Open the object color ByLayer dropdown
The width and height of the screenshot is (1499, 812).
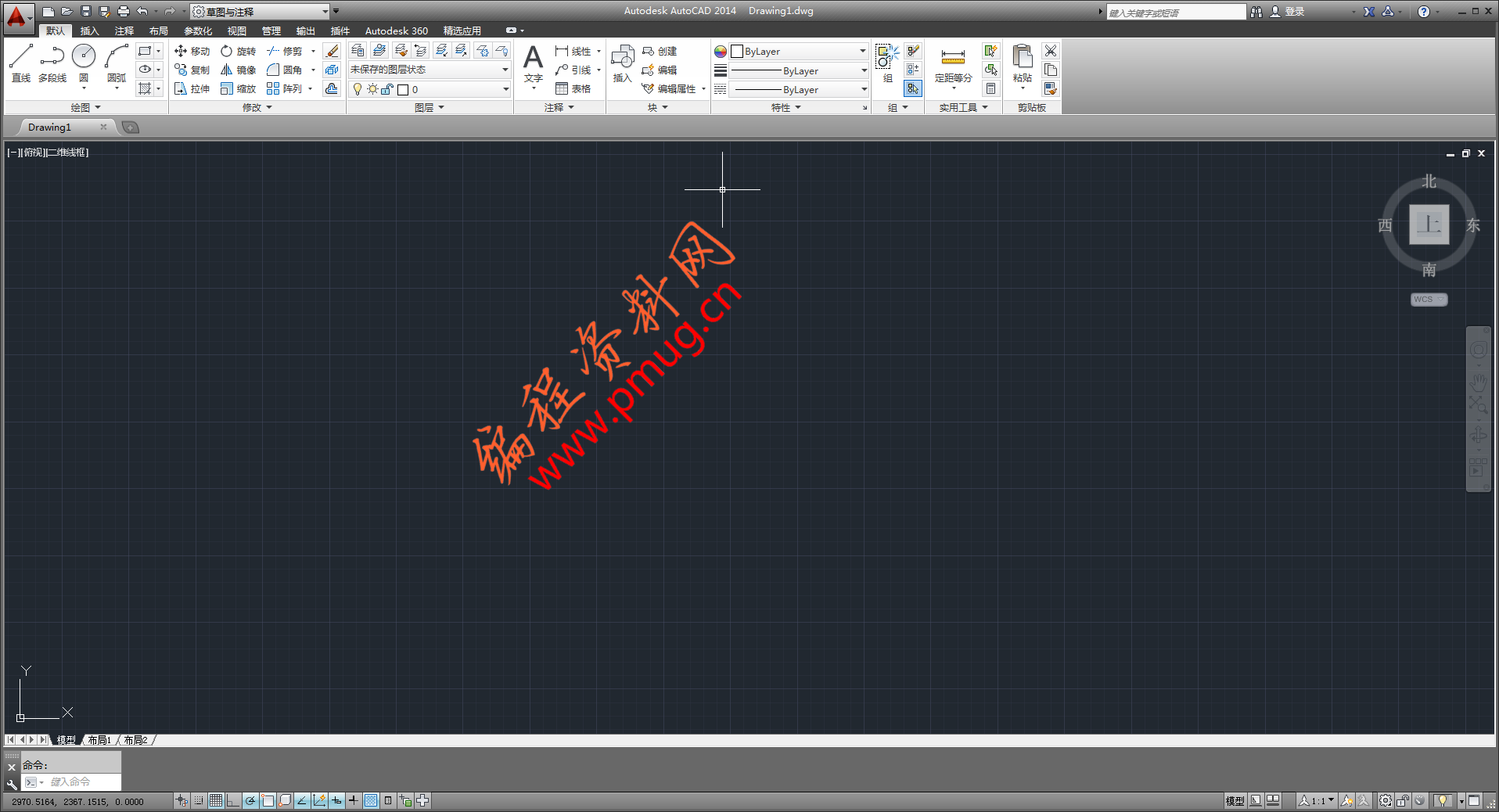tap(799, 51)
